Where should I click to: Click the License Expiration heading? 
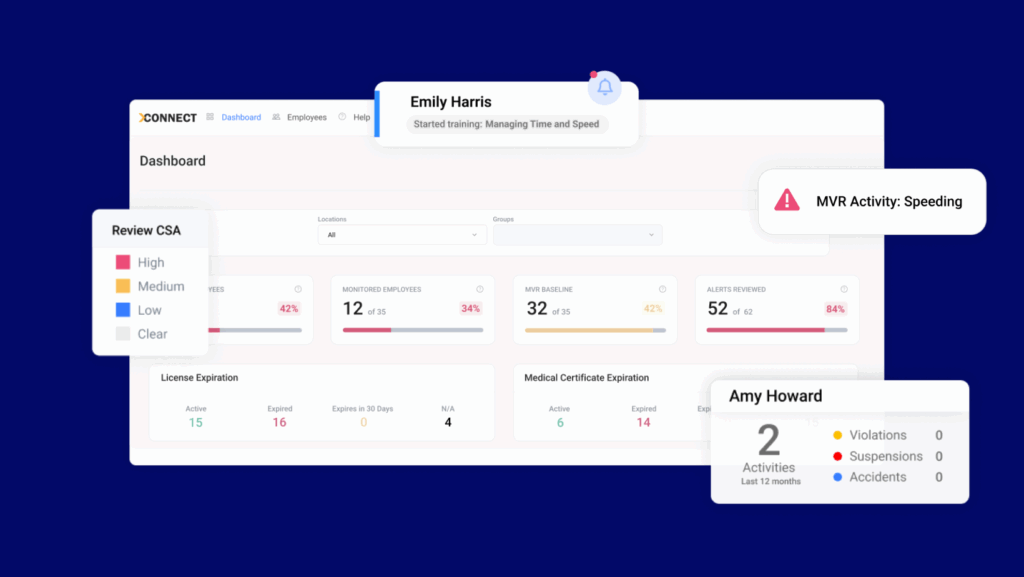(x=199, y=378)
